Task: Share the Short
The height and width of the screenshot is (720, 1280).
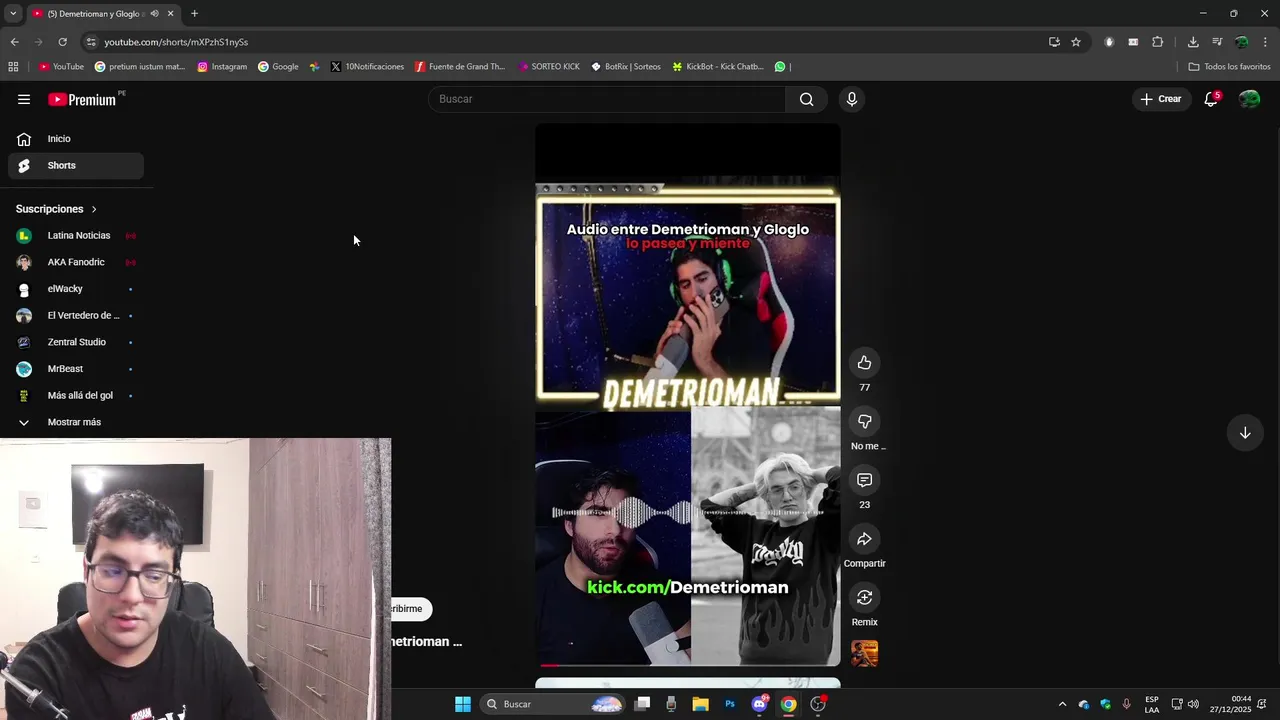Action: tap(864, 539)
